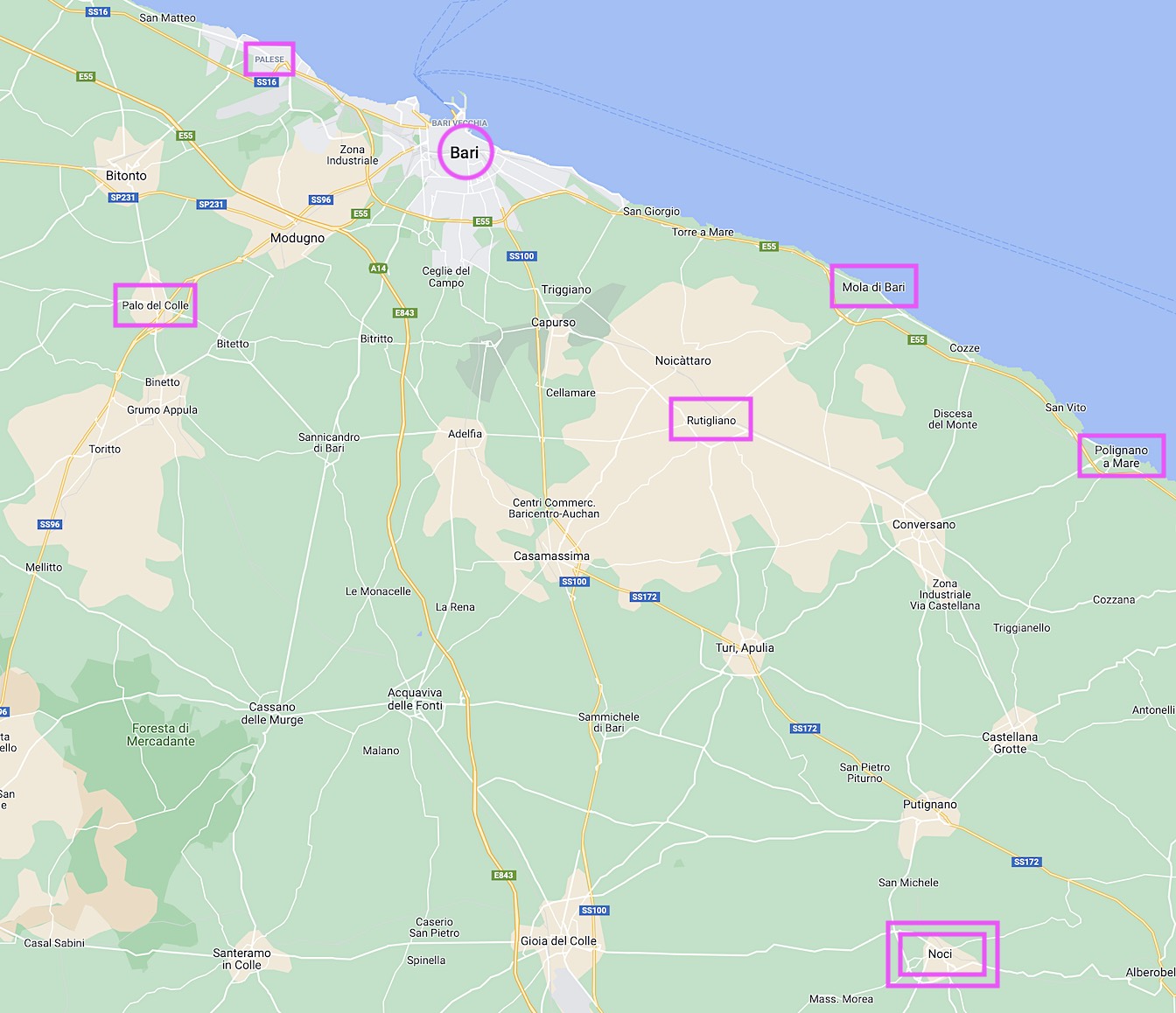This screenshot has height=1013, width=1176.
Task: Select the SS172 shield near San Pietro Piturno
Action: [804, 729]
